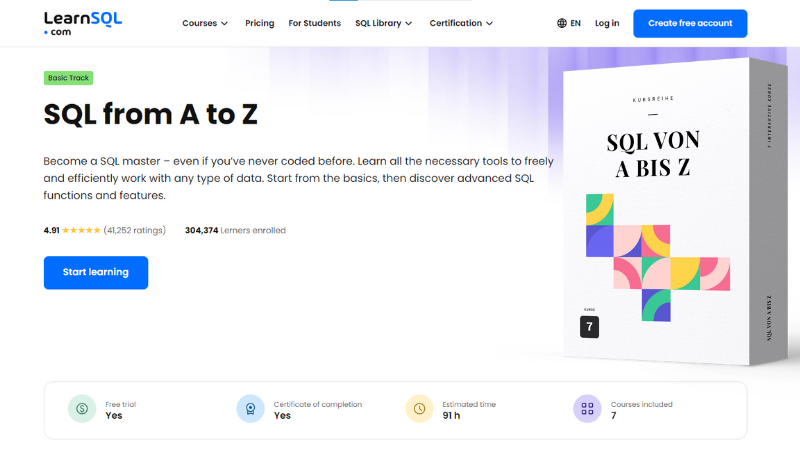Open the Pricing page

[x=260, y=23]
